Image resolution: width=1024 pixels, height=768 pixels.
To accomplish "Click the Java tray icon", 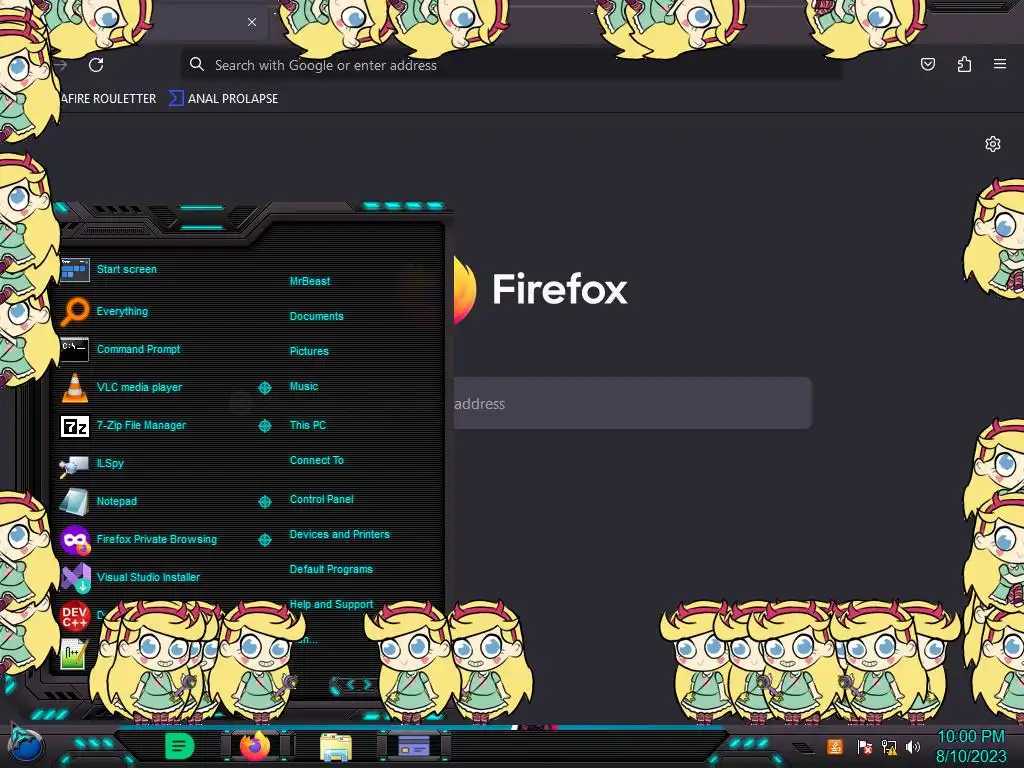I will click(835, 746).
